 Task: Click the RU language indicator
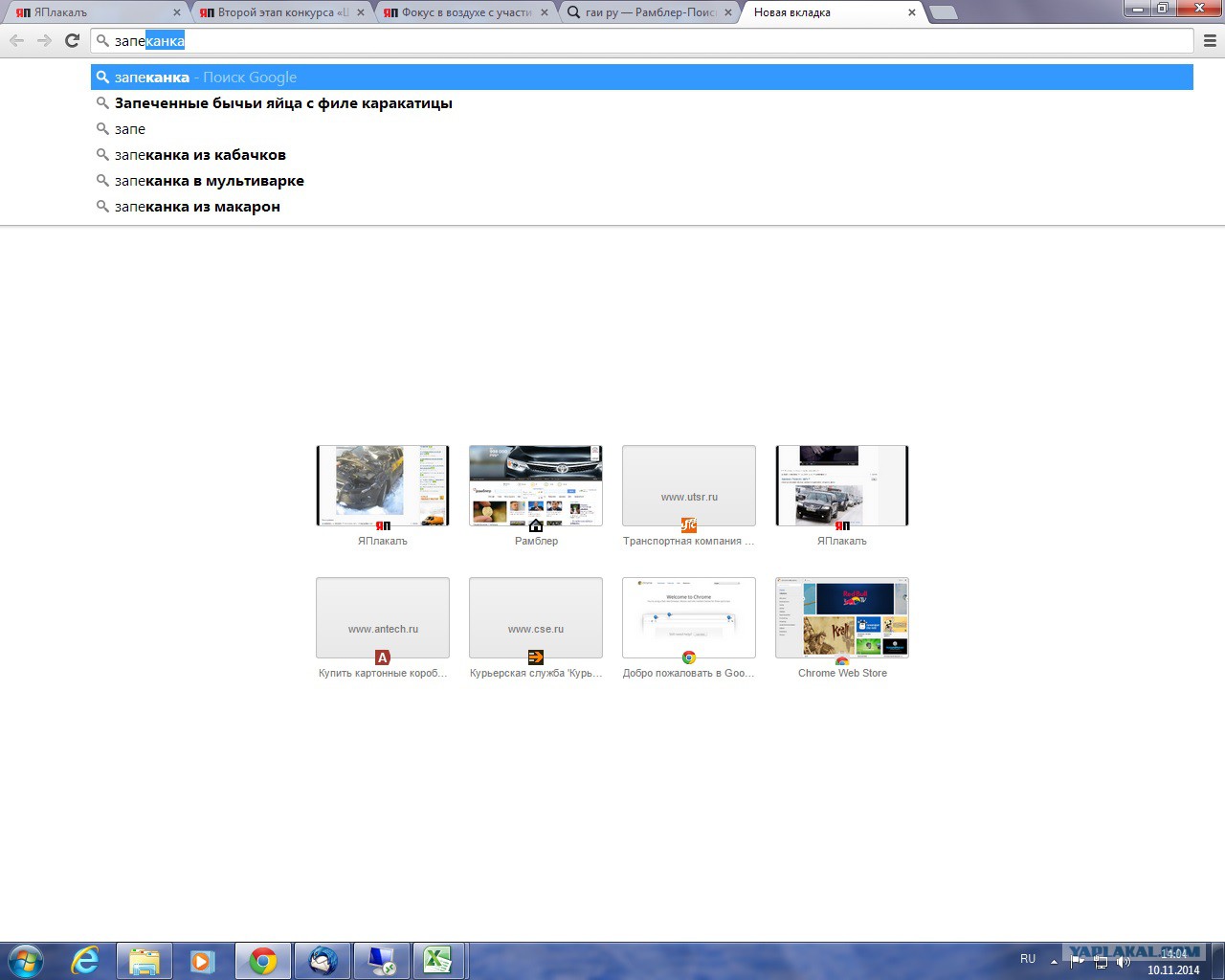pyautogui.click(x=1028, y=959)
